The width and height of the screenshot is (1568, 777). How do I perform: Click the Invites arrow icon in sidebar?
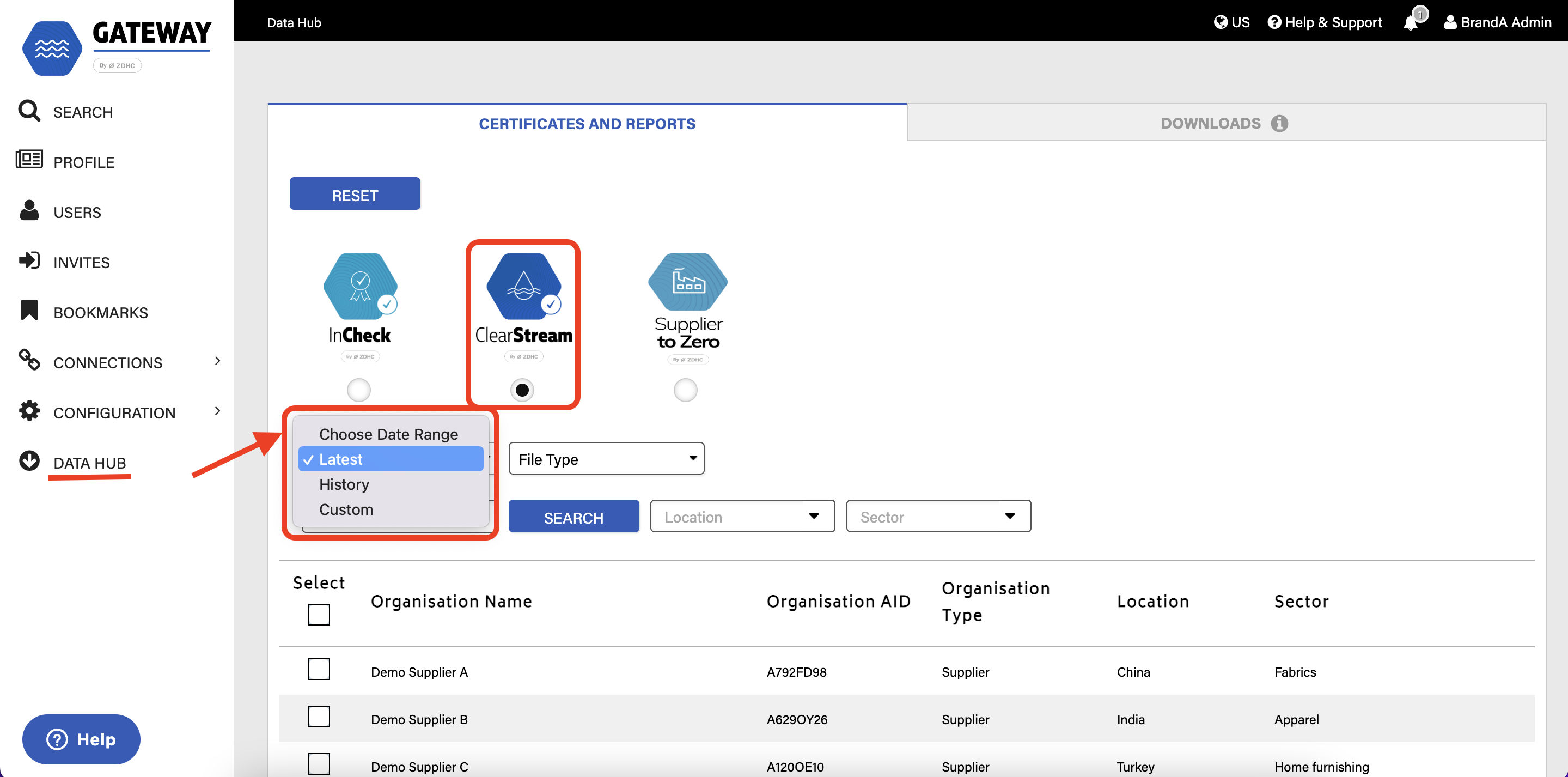coord(29,260)
